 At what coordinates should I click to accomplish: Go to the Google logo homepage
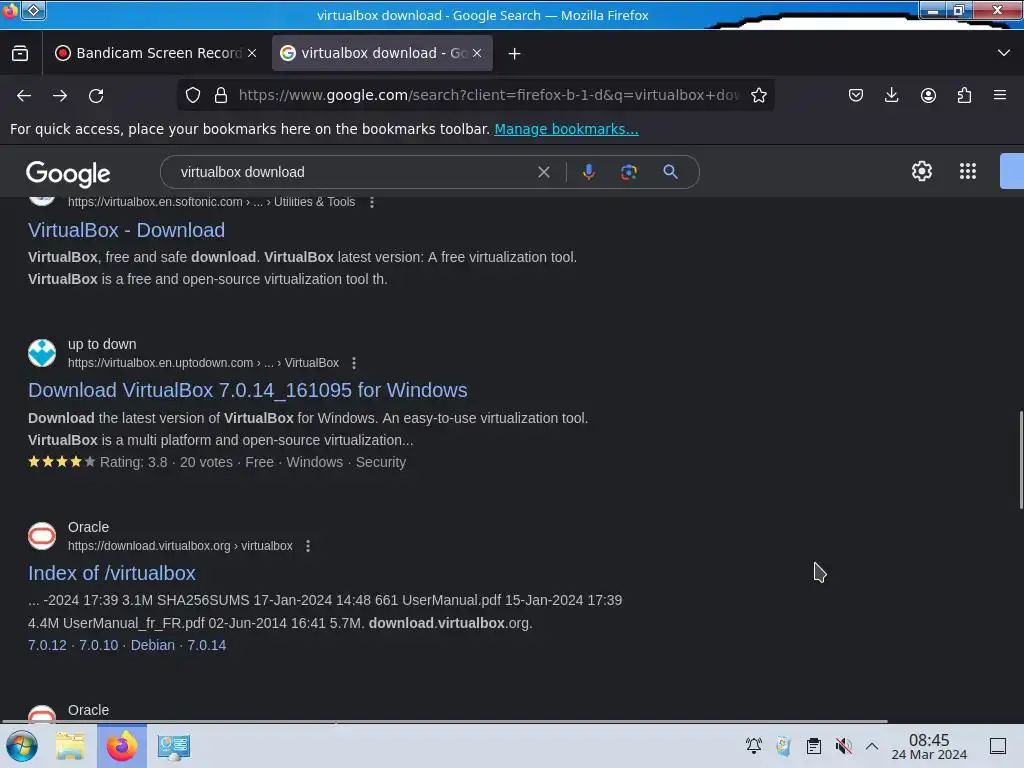[68, 174]
